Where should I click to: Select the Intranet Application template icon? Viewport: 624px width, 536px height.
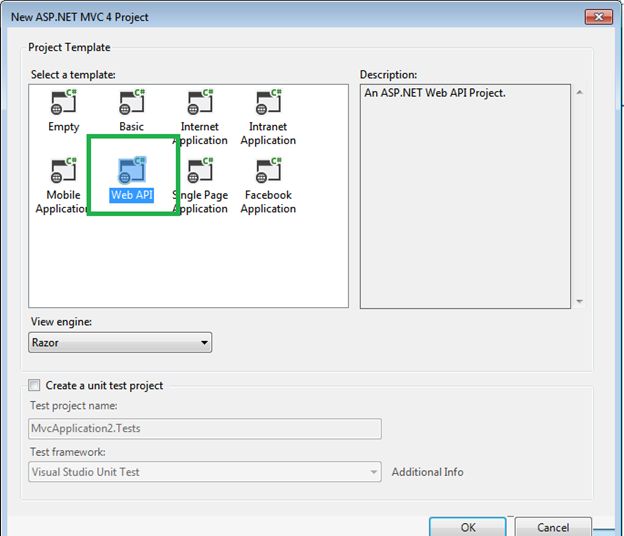click(268, 103)
